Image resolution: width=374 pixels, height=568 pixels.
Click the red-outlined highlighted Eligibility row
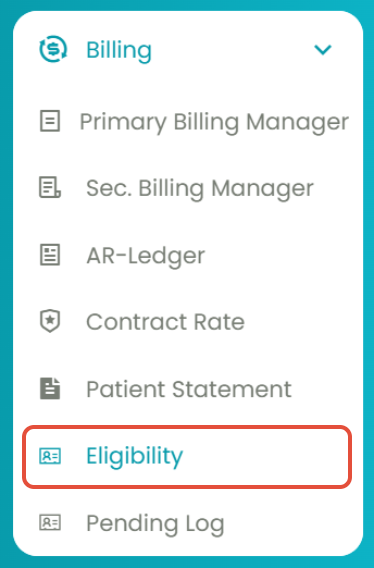187,457
